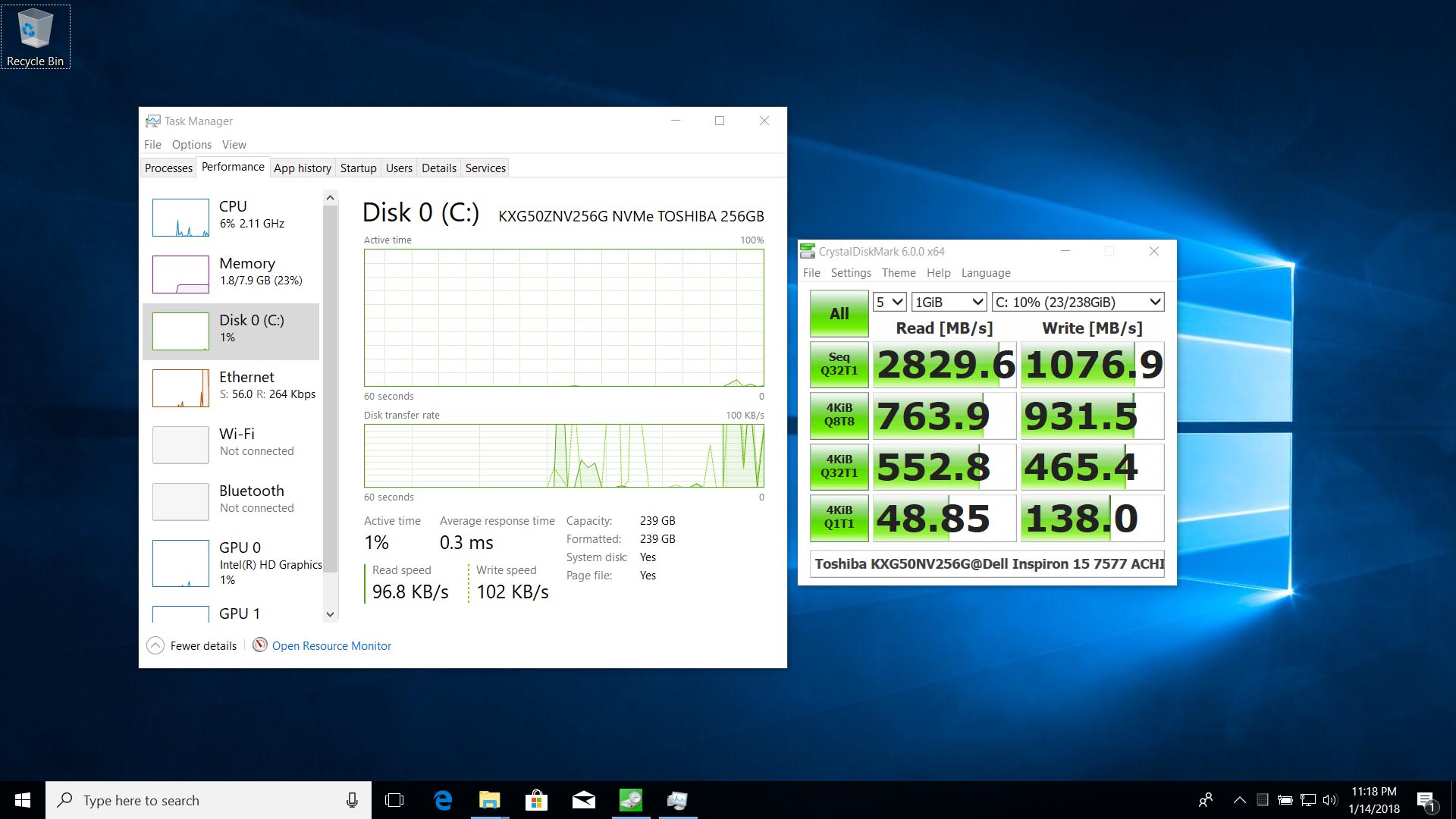The width and height of the screenshot is (1456, 819).
Task: Open CrystalDiskMark Settings menu
Action: [x=851, y=272]
